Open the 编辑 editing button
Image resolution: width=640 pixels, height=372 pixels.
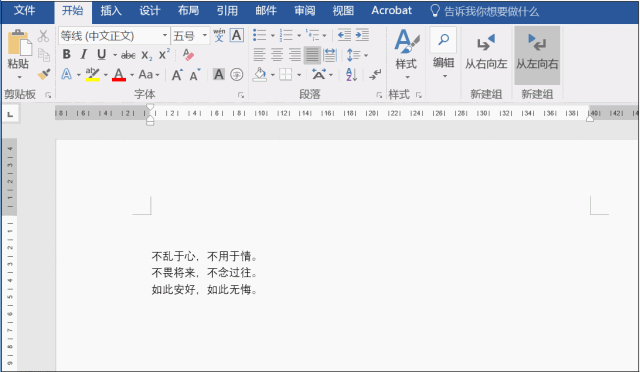pyautogui.click(x=443, y=53)
